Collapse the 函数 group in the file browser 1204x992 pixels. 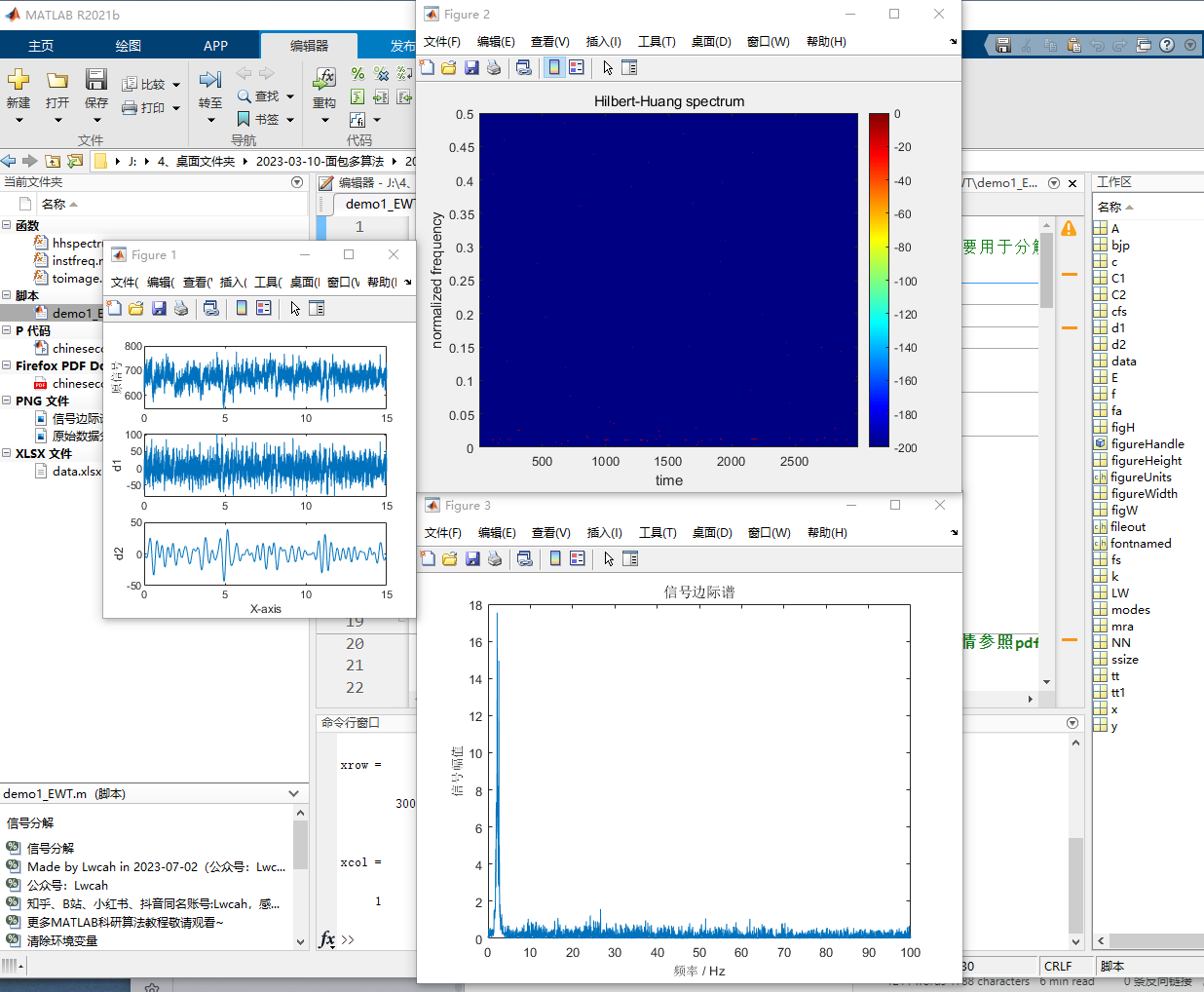click(x=7, y=225)
